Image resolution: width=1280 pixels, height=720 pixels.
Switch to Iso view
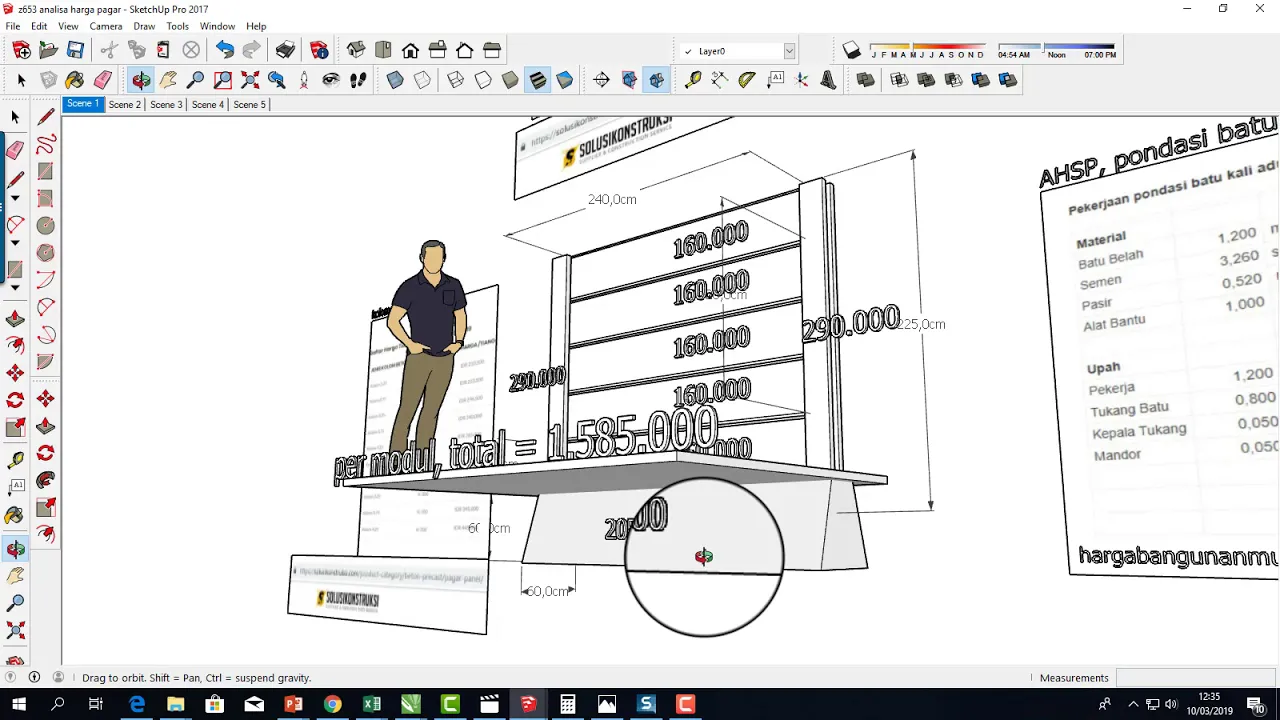[356, 50]
